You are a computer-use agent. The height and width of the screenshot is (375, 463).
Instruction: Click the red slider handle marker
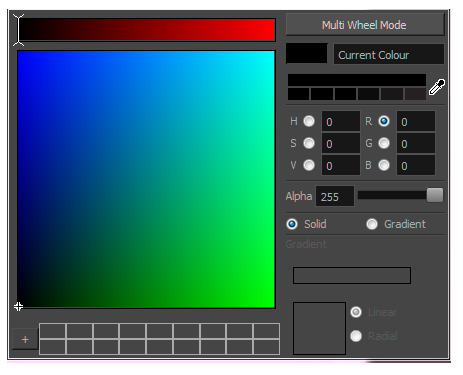pyautogui.click(x=19, y=30)
